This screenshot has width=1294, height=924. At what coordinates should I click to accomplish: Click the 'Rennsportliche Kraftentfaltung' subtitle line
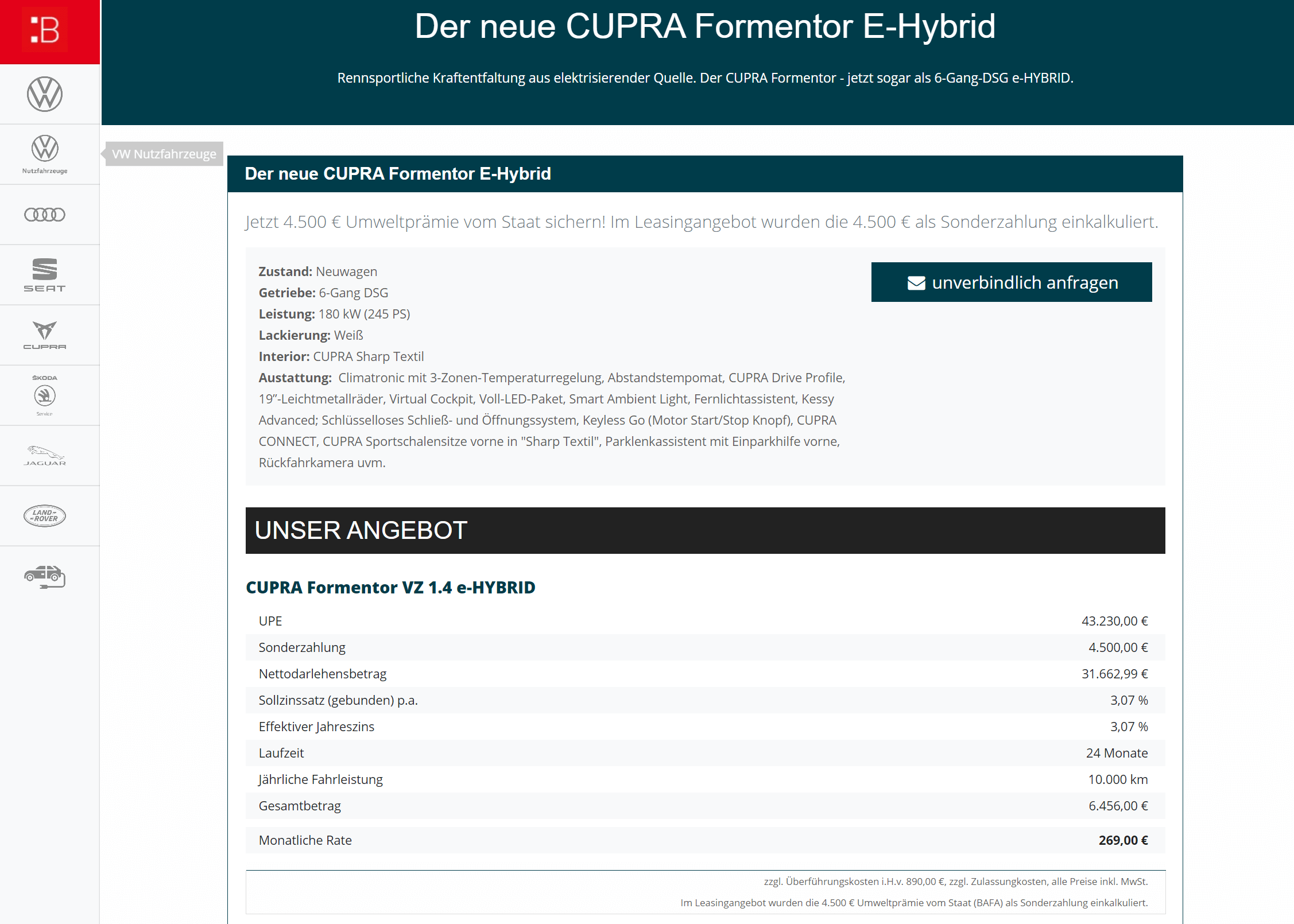coord(705,78)
